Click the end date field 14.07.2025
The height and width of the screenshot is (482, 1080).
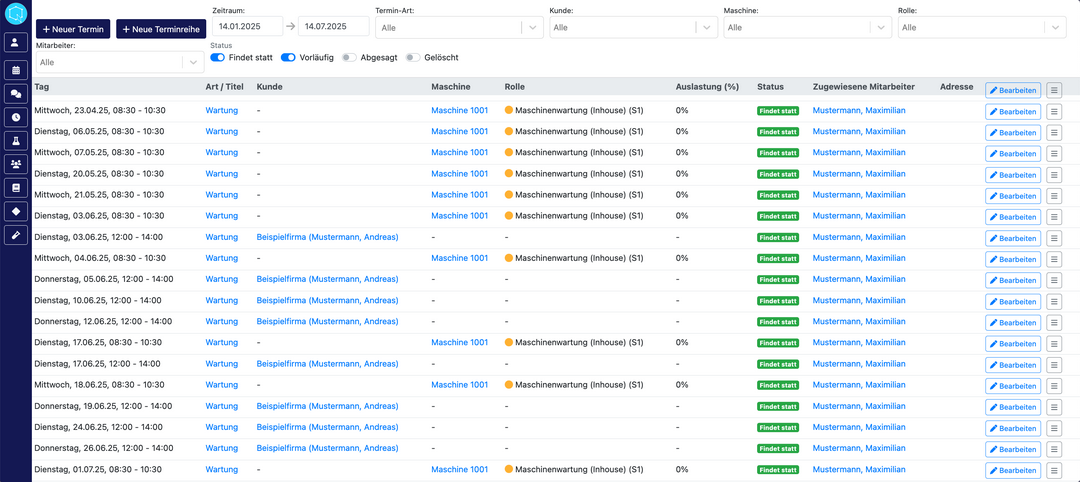[x=333, y=26]
